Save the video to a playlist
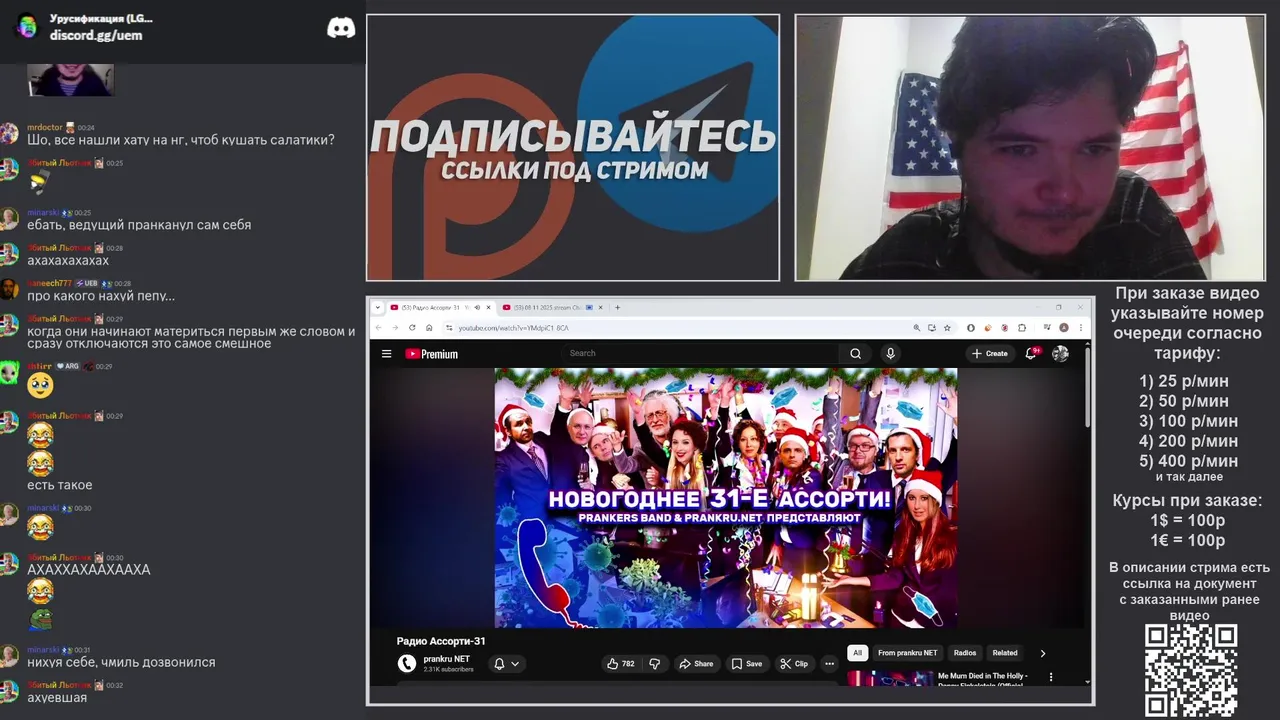This screenshot has width=1280, height=720. point(746,663)
